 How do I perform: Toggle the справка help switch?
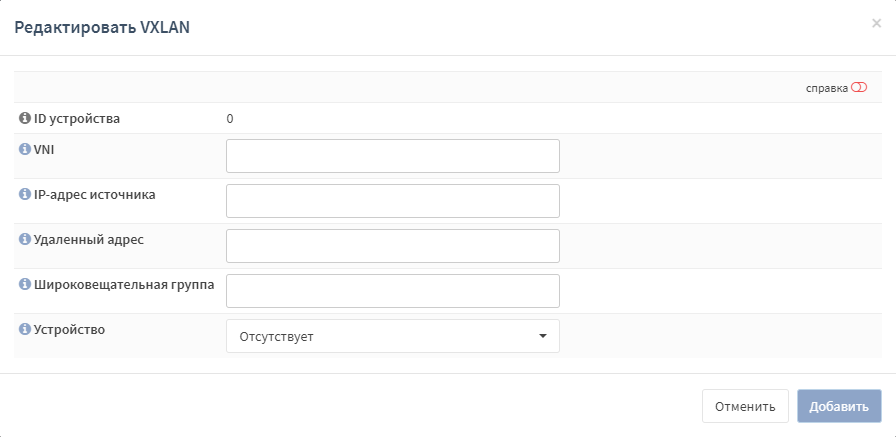point(859,87)
